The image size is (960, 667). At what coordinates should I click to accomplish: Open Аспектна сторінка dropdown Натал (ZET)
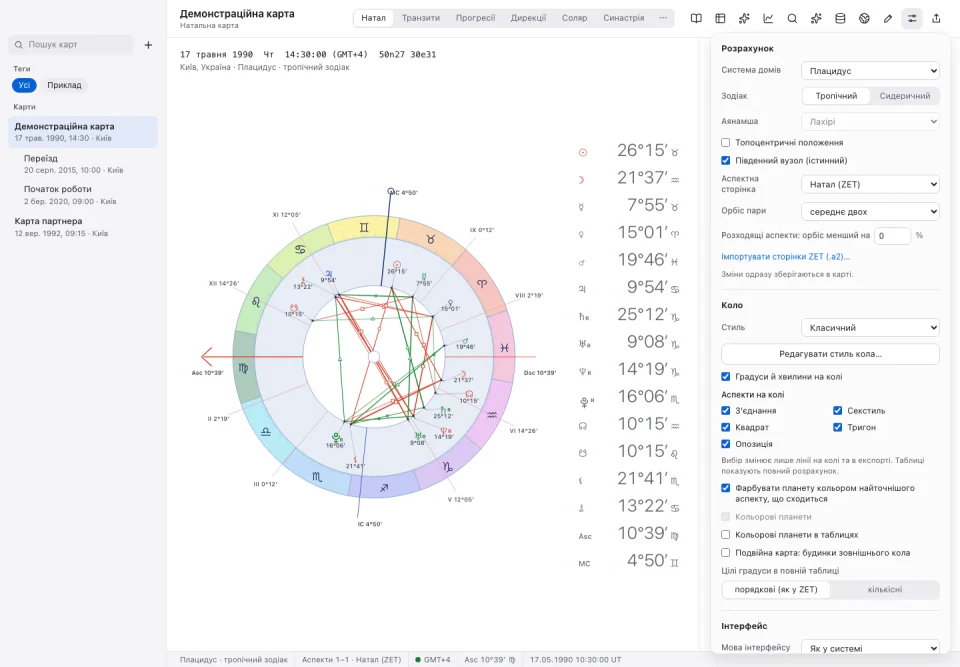(x=870, y=184)
